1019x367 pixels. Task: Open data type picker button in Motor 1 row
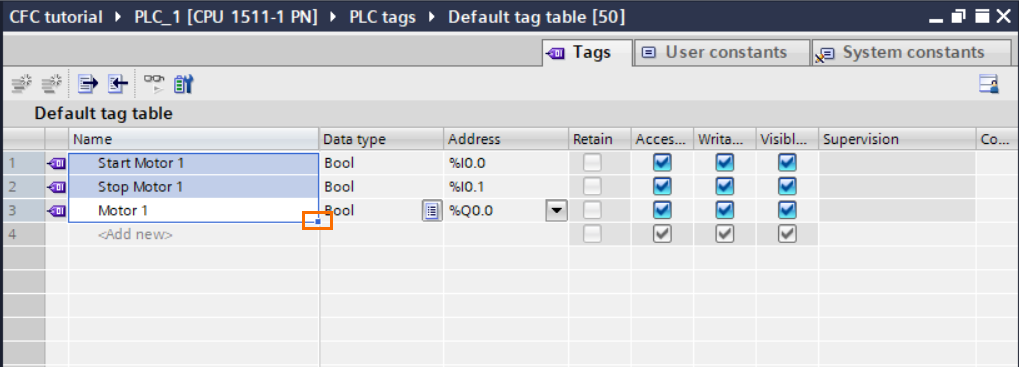tap(432, 210)
